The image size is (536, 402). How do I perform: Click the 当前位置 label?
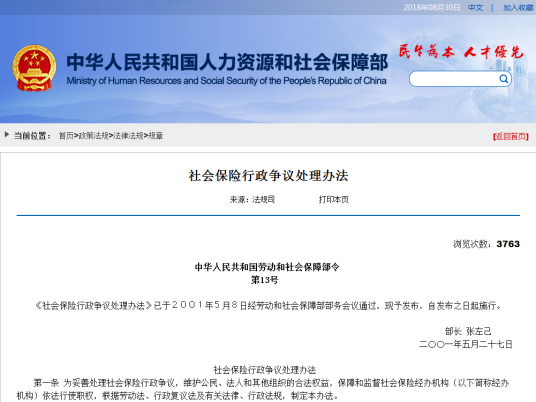pyautogui.click(x=32, y=136)
